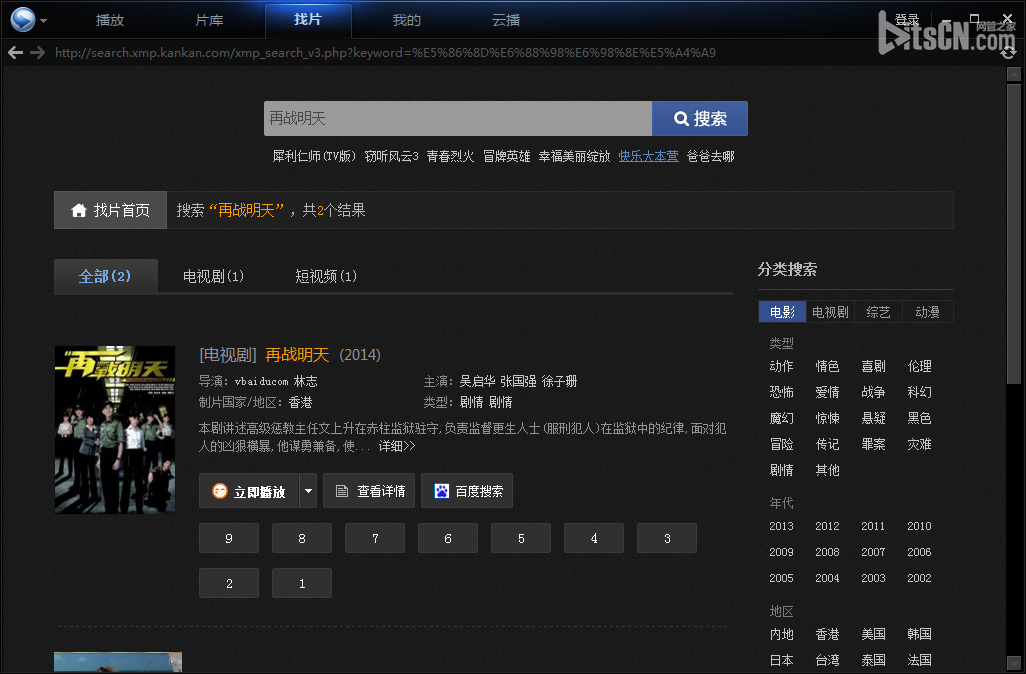Viewport: 1026px width, 674px height.
Task: Open 冒牌英雄 suggested search
Action: (x=506, y=156)
